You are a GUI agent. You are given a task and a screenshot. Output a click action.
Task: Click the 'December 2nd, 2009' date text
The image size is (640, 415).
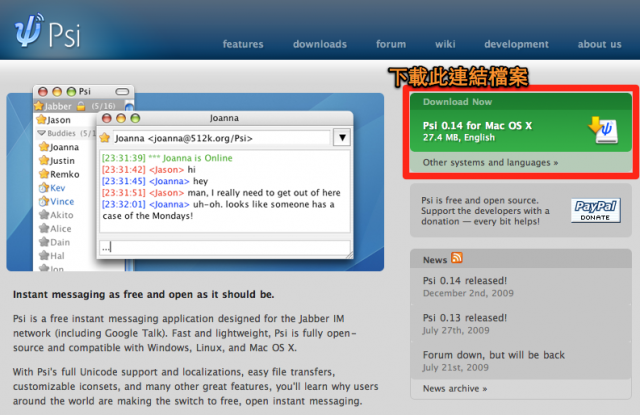(x=468, y=293)
